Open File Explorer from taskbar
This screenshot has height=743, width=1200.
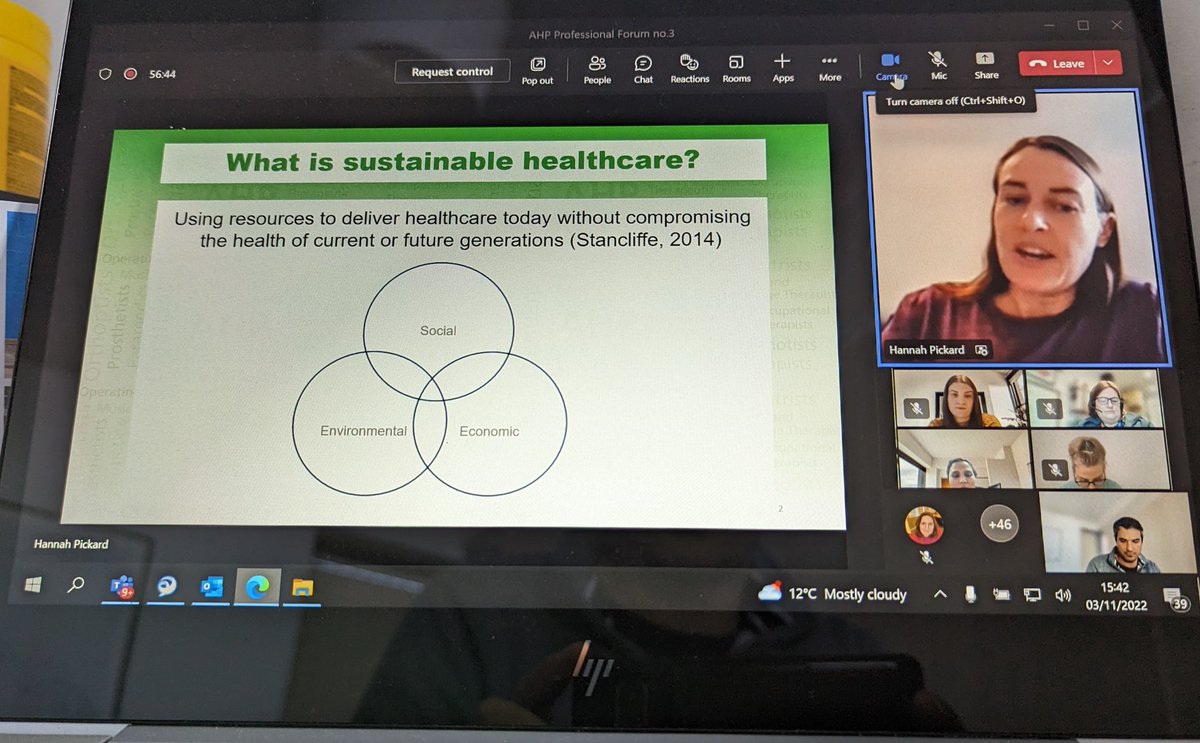[x=302, y=589]
